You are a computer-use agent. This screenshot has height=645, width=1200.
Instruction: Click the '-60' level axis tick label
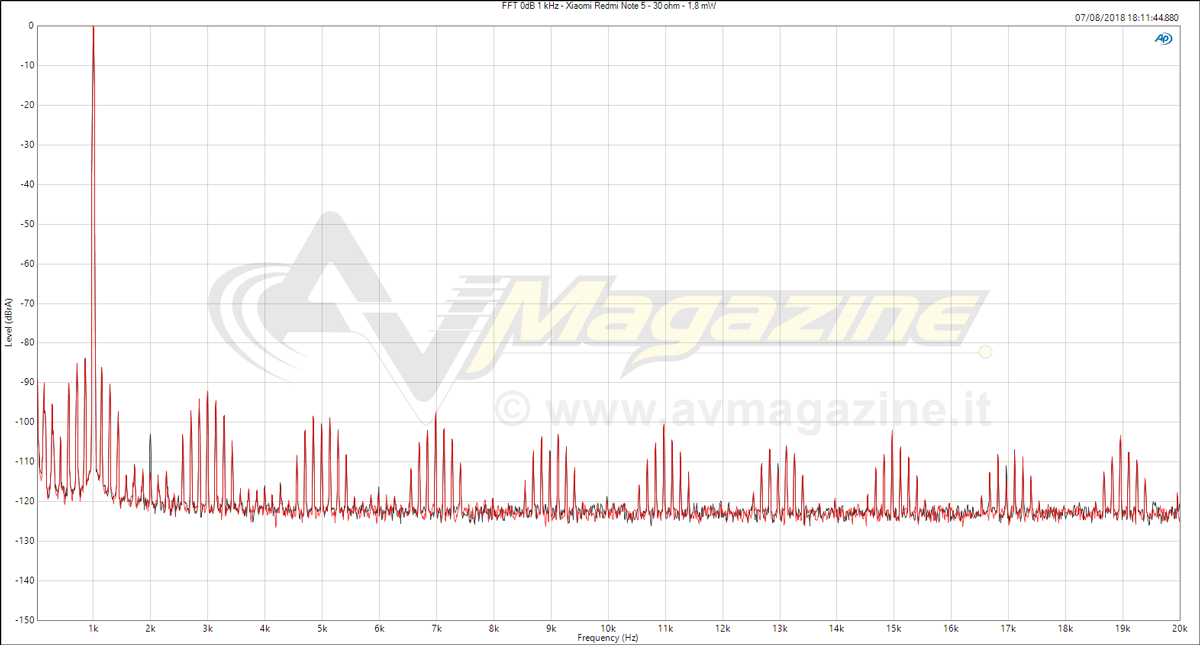point(27,263)
